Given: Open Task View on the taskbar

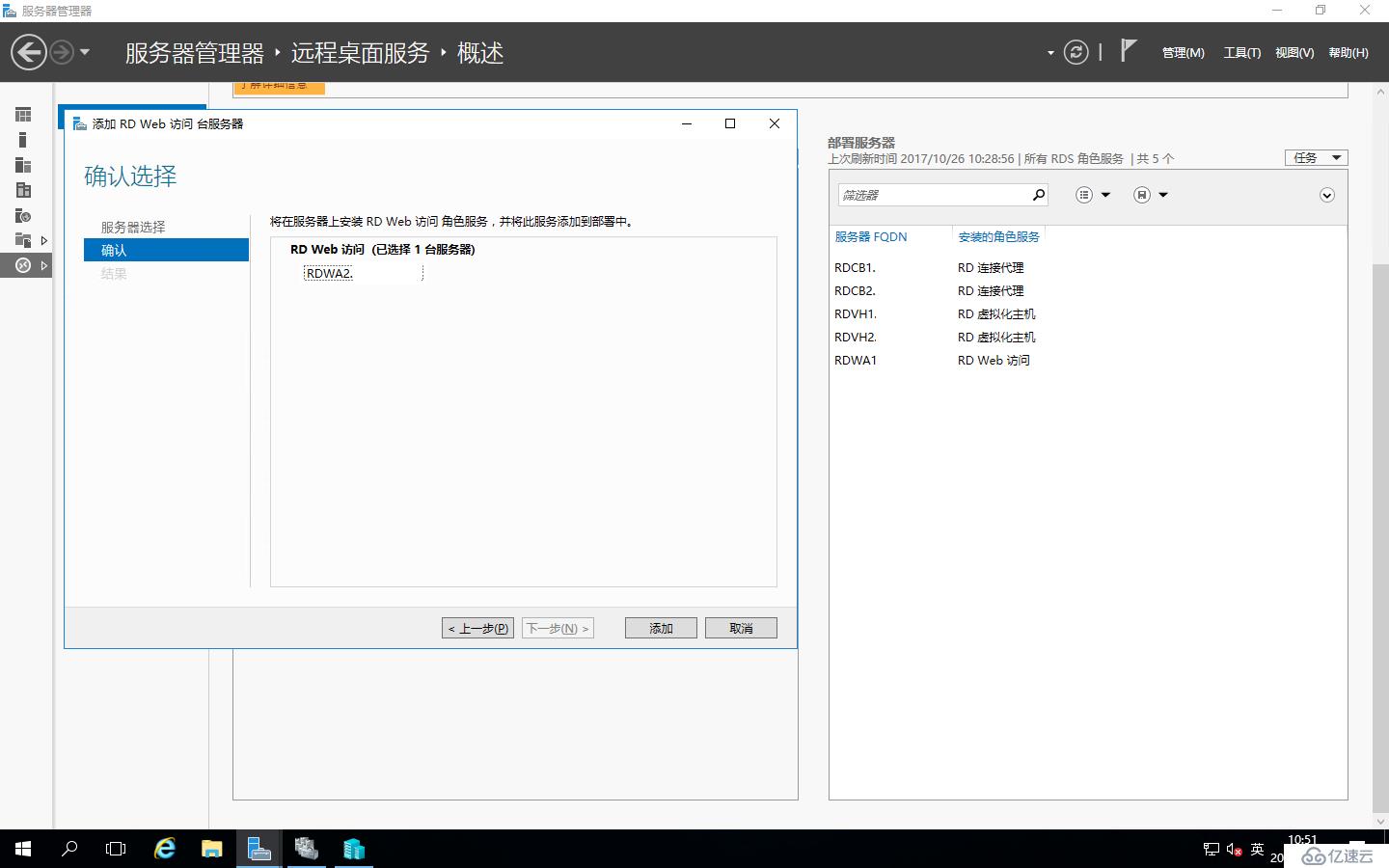Looking at the screenshot, I should (116, 849).
